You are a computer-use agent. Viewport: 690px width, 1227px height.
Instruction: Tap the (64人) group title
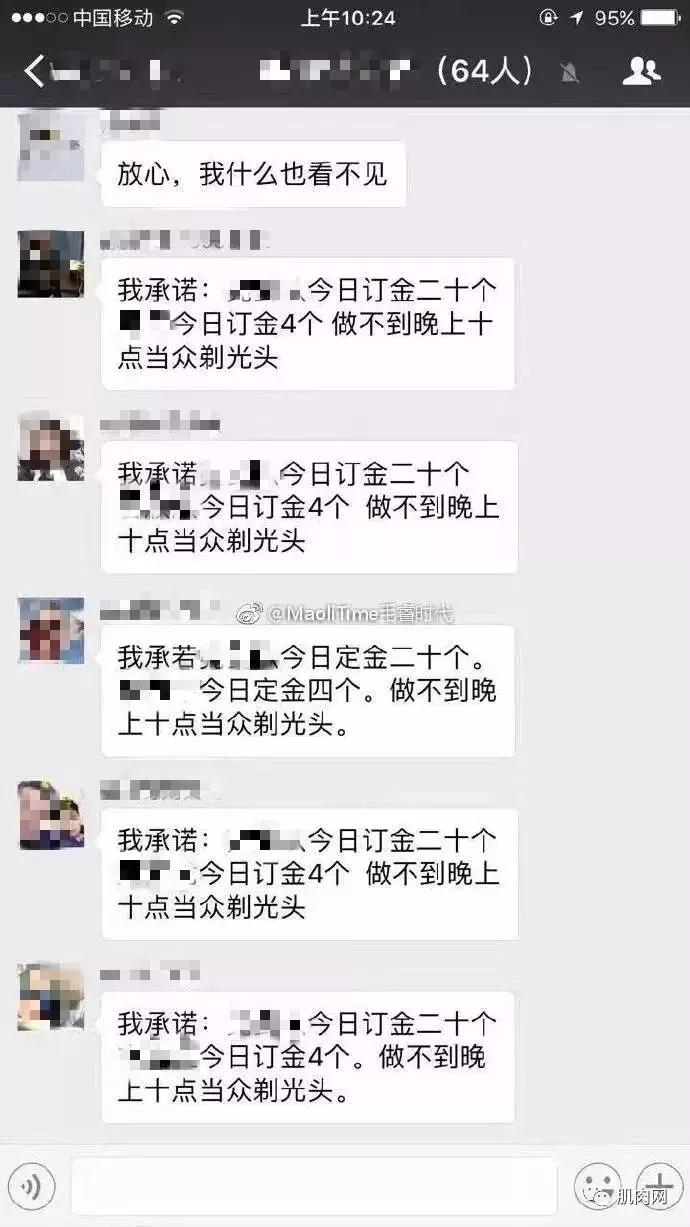point(484,71)
